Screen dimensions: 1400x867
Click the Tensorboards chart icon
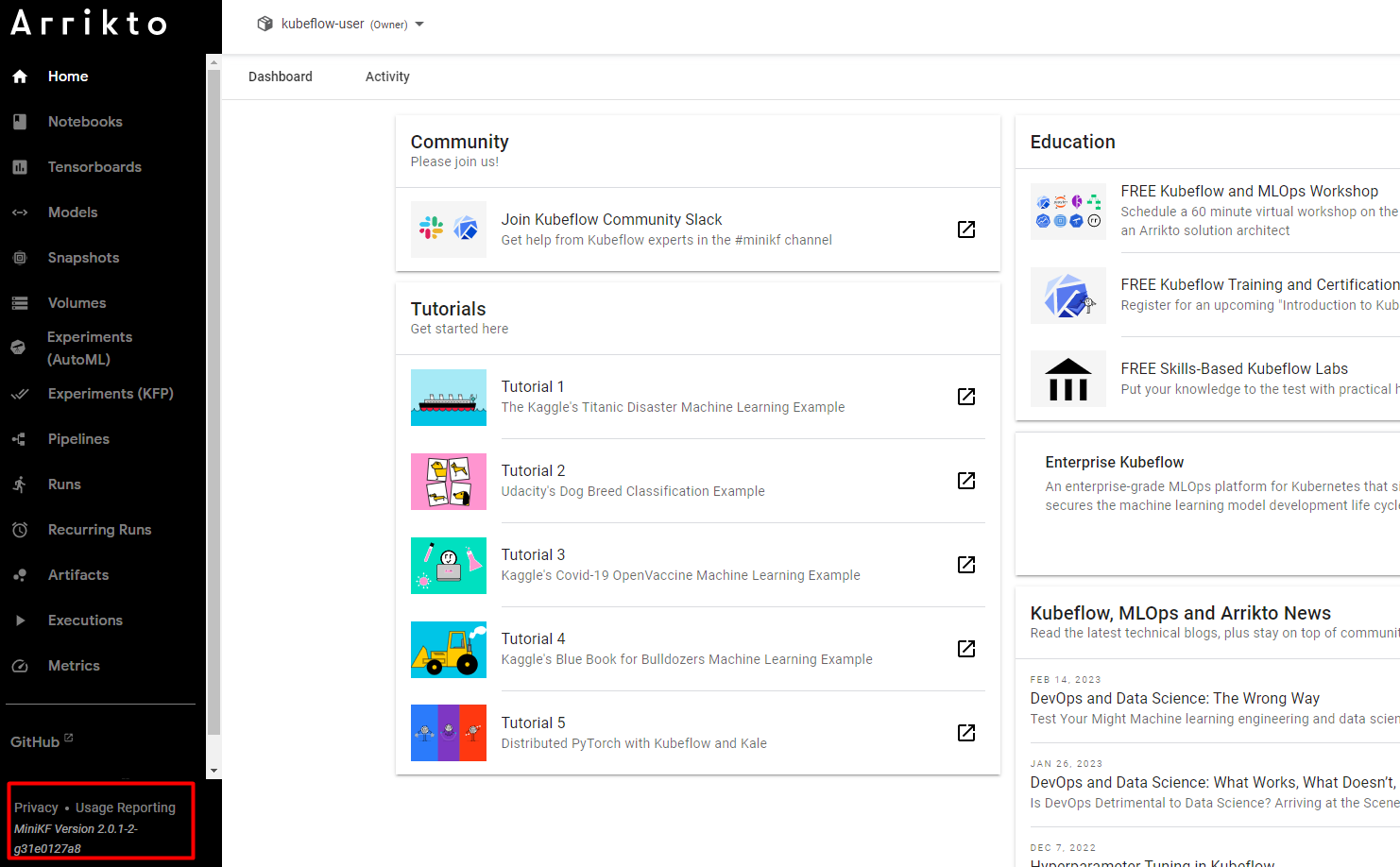click(x=20, y=167)
